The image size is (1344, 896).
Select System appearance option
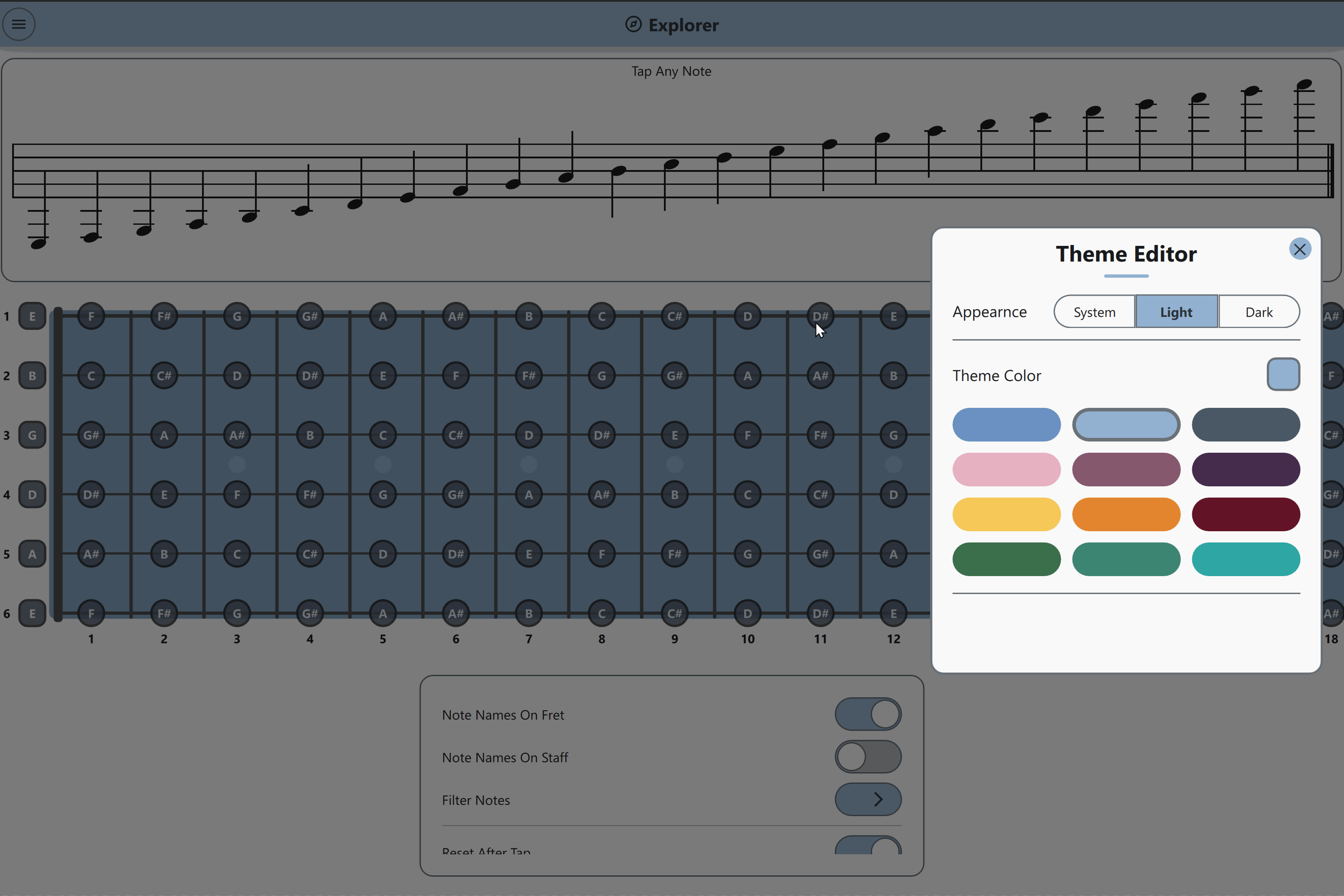click(x=1094, y=312)
